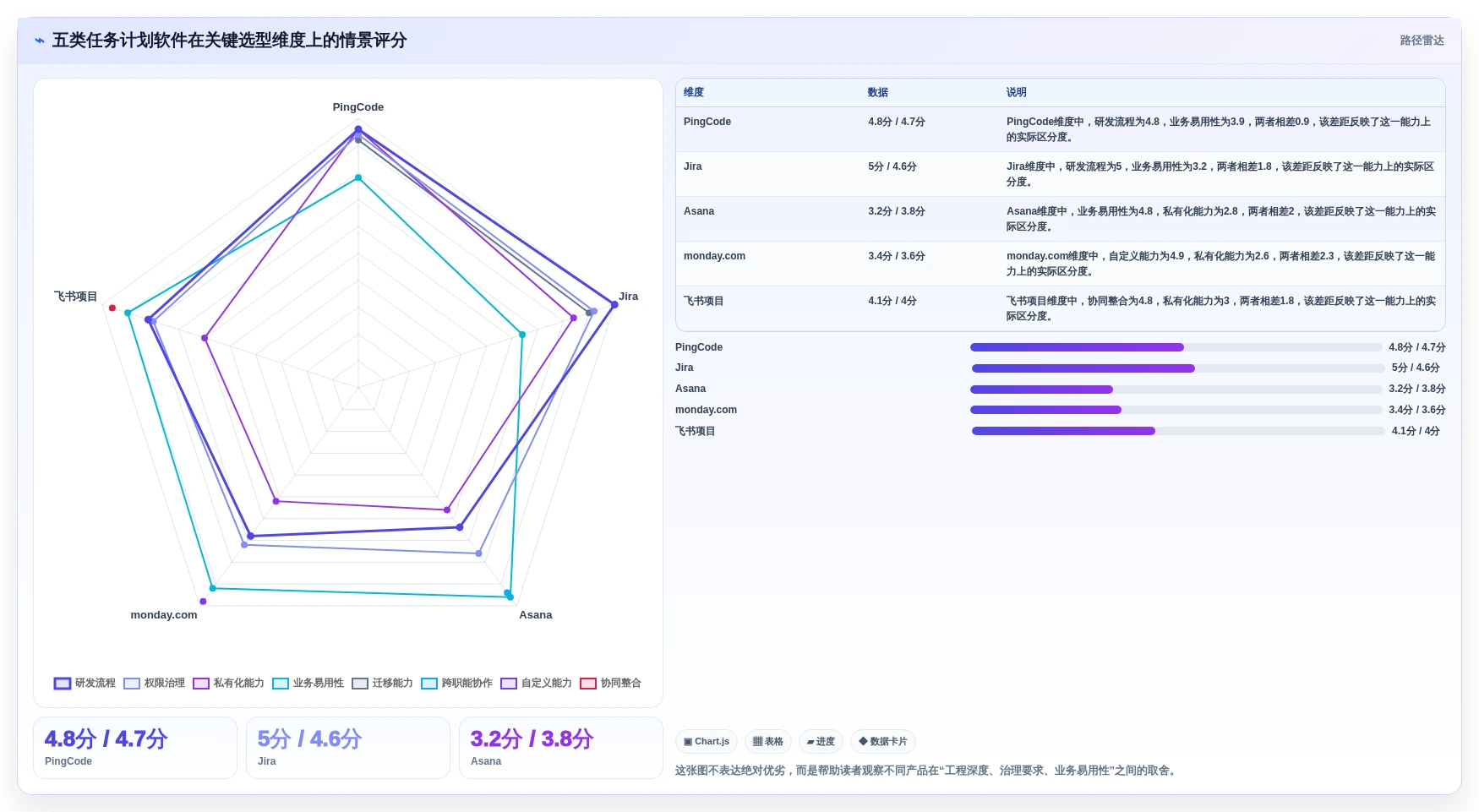The image size is (1479, 812).
Task: Click the 数据卡片 tag chip
Action: point(883,742)
